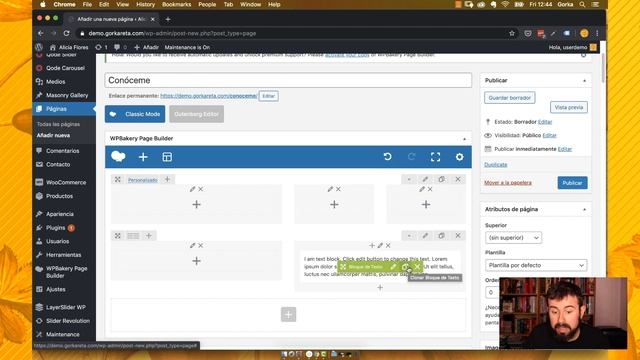The height and width of the screenshot is (360, 640).
Task: Add column to Personalizado row
Action: [167, 179]
